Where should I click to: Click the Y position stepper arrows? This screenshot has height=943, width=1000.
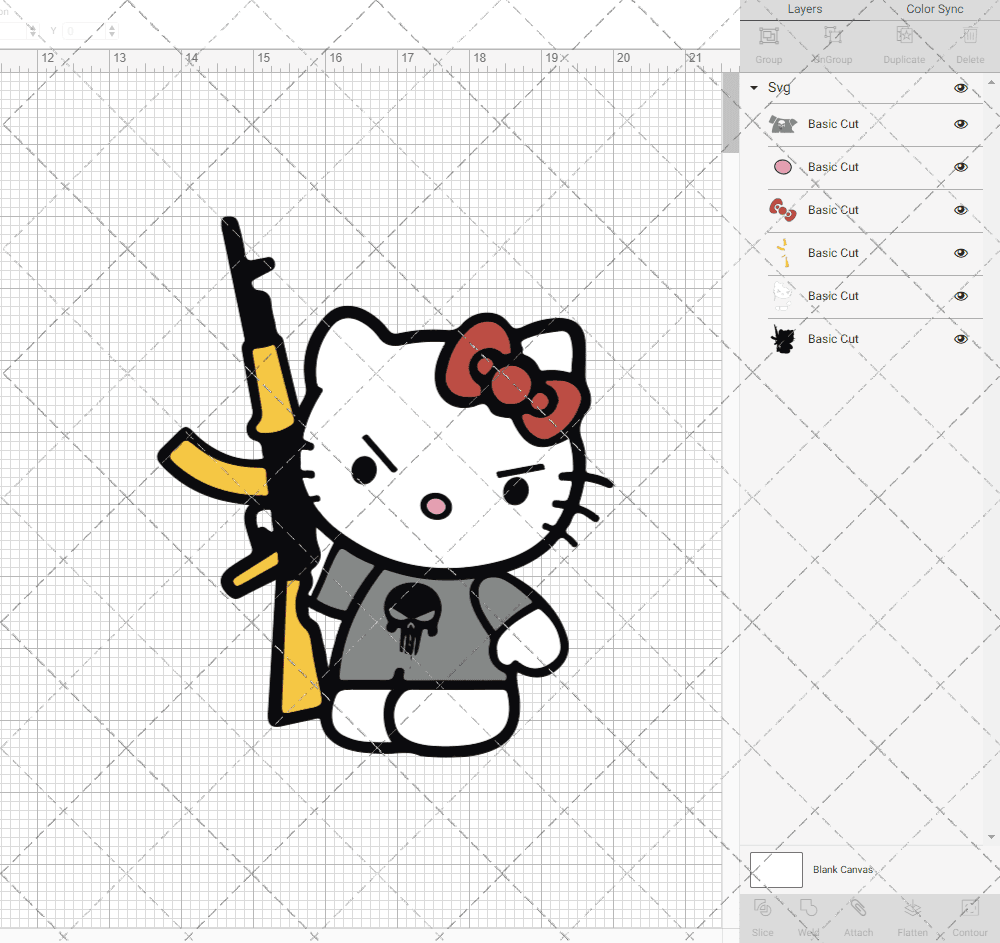[112, 31]
